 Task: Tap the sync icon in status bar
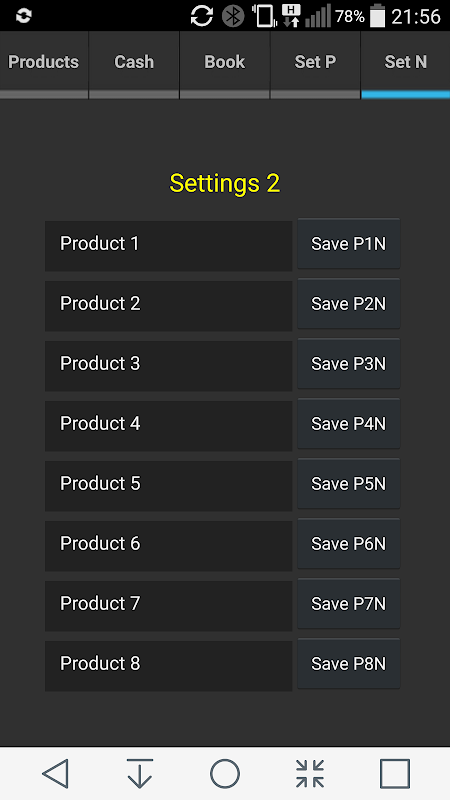(x=202, y=16)
